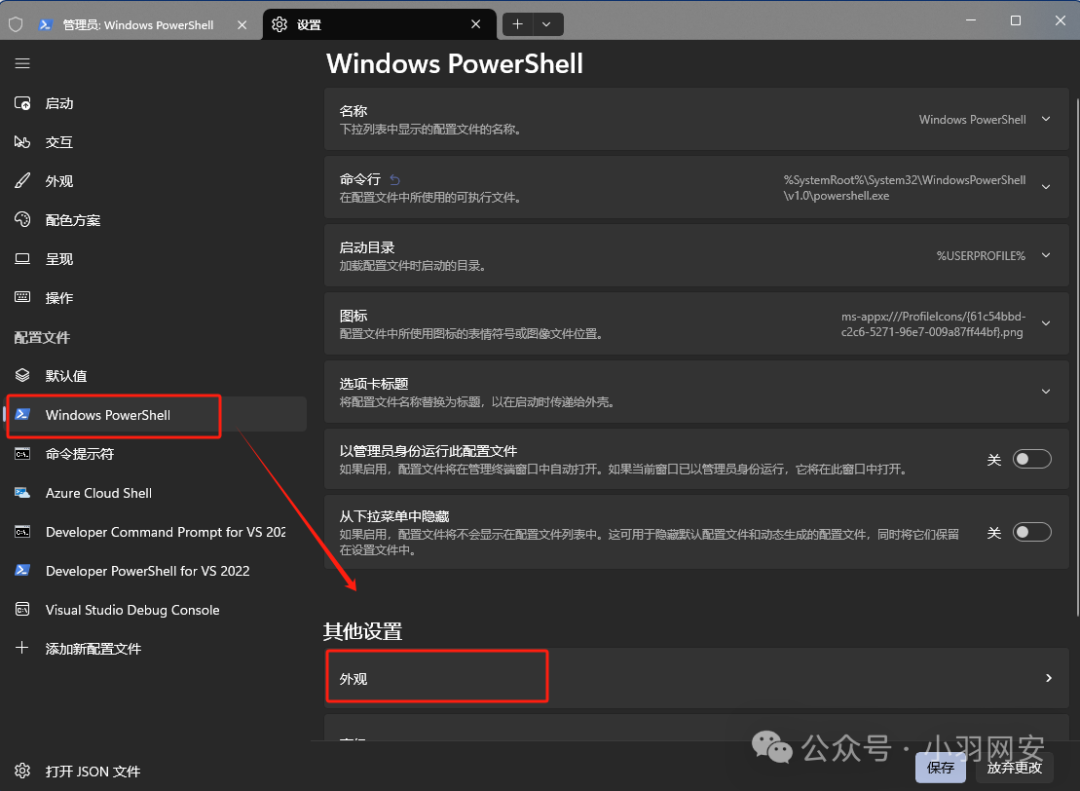
Task: Toggle 从下拉菜单中隐藏 switch
Action: (1032, 532)
